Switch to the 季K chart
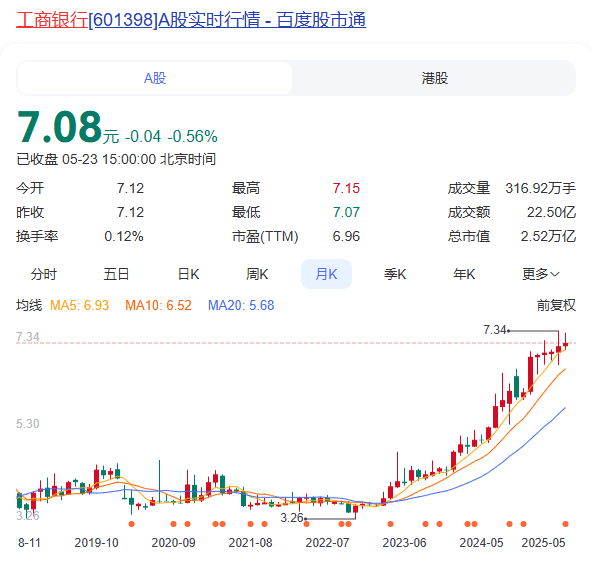 [395, 274]
